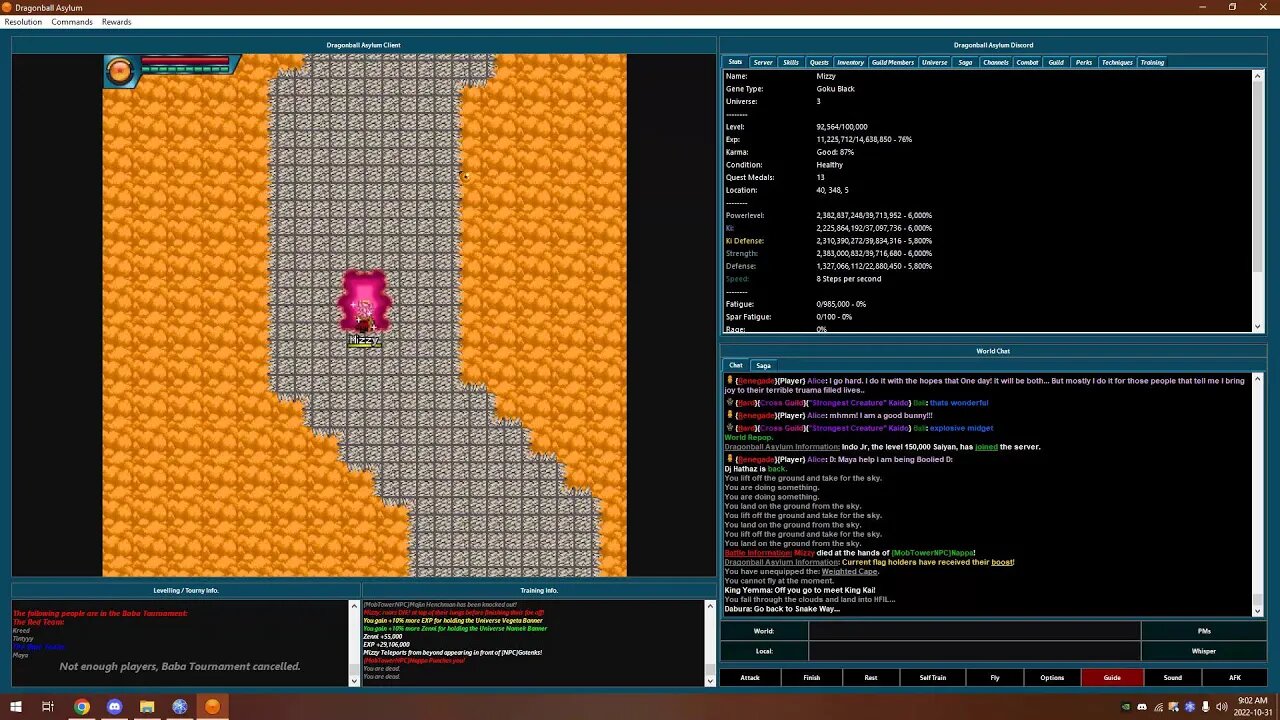Click the small orange item on the lava
The height and width of the screenshot is (720, 1280).
tap(465, 177)
